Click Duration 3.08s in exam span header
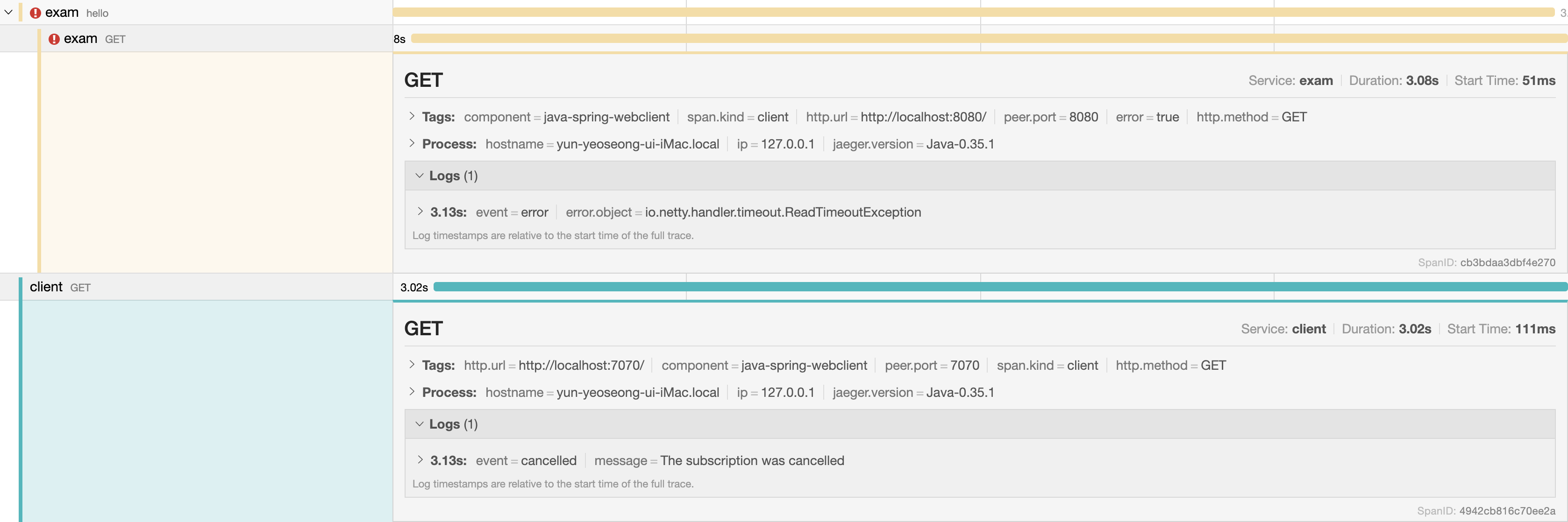 [1393, 80]
